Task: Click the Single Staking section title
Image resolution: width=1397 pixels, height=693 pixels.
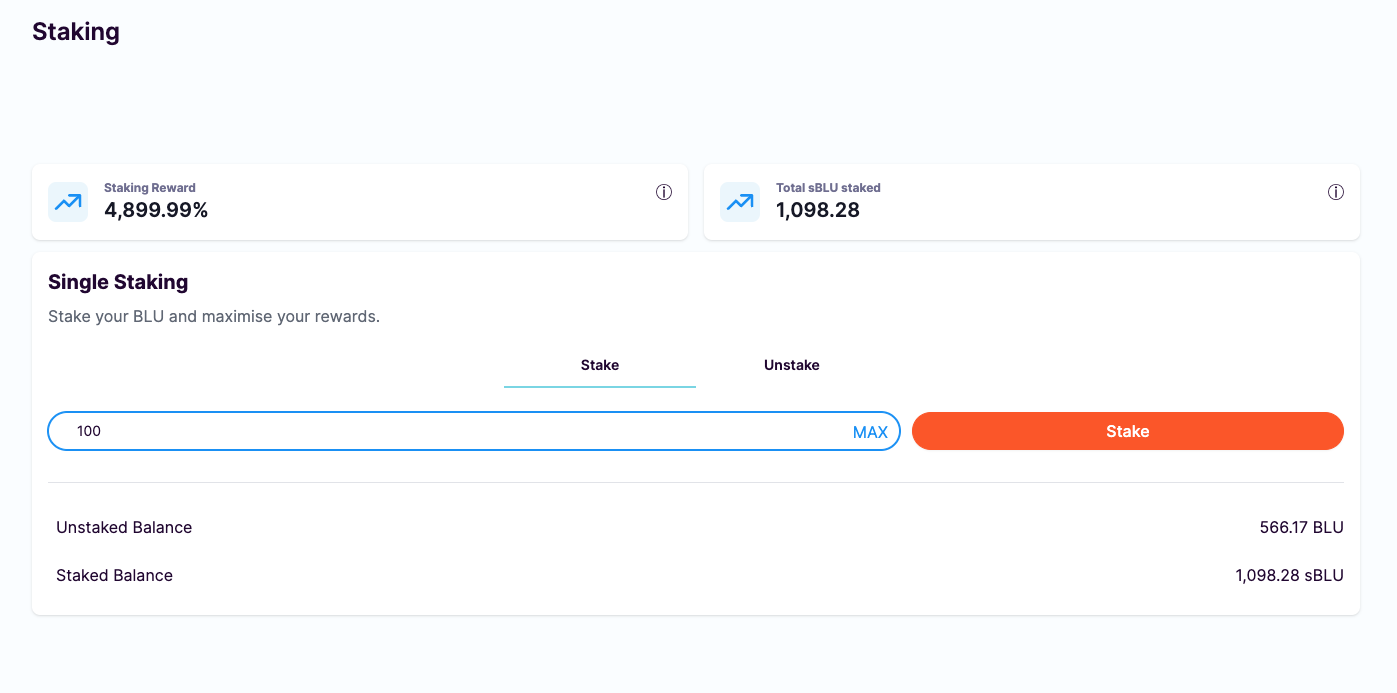Action: 118,283
